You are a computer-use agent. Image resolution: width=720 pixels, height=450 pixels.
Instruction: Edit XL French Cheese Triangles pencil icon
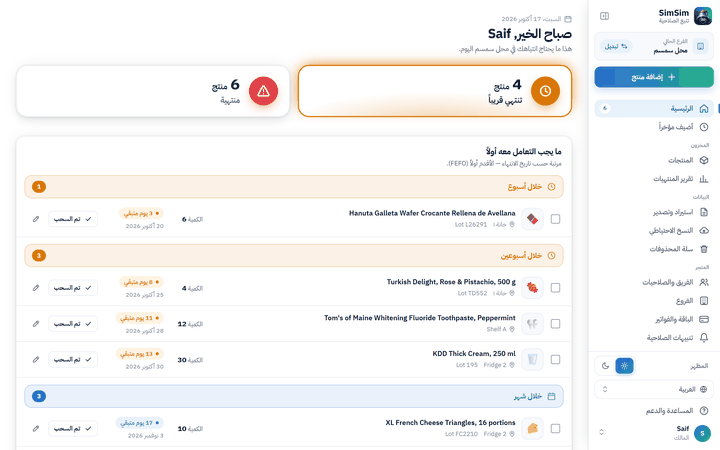coord(36,428)
